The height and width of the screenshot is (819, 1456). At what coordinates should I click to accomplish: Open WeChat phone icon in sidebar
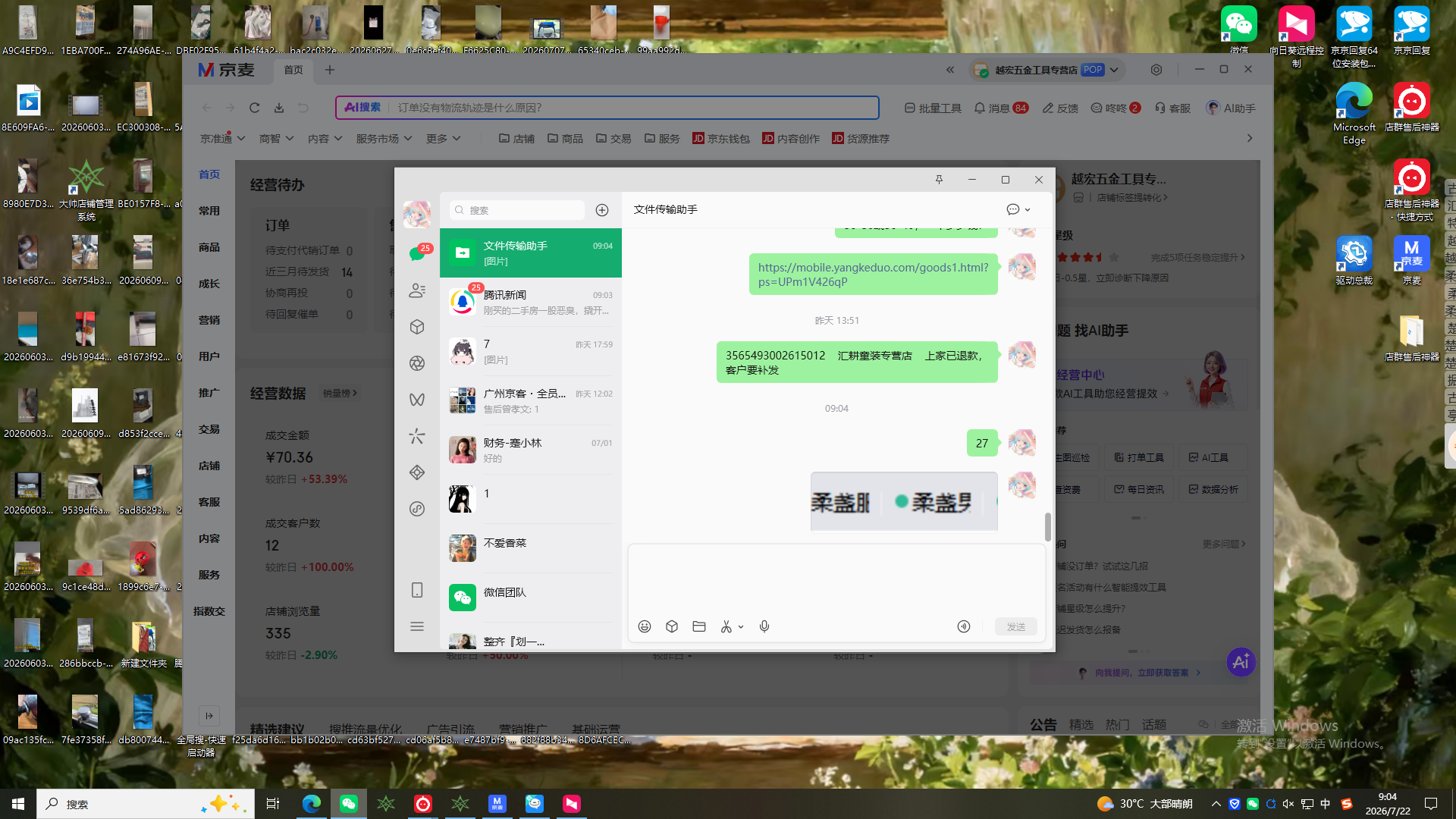coord(417,590)
